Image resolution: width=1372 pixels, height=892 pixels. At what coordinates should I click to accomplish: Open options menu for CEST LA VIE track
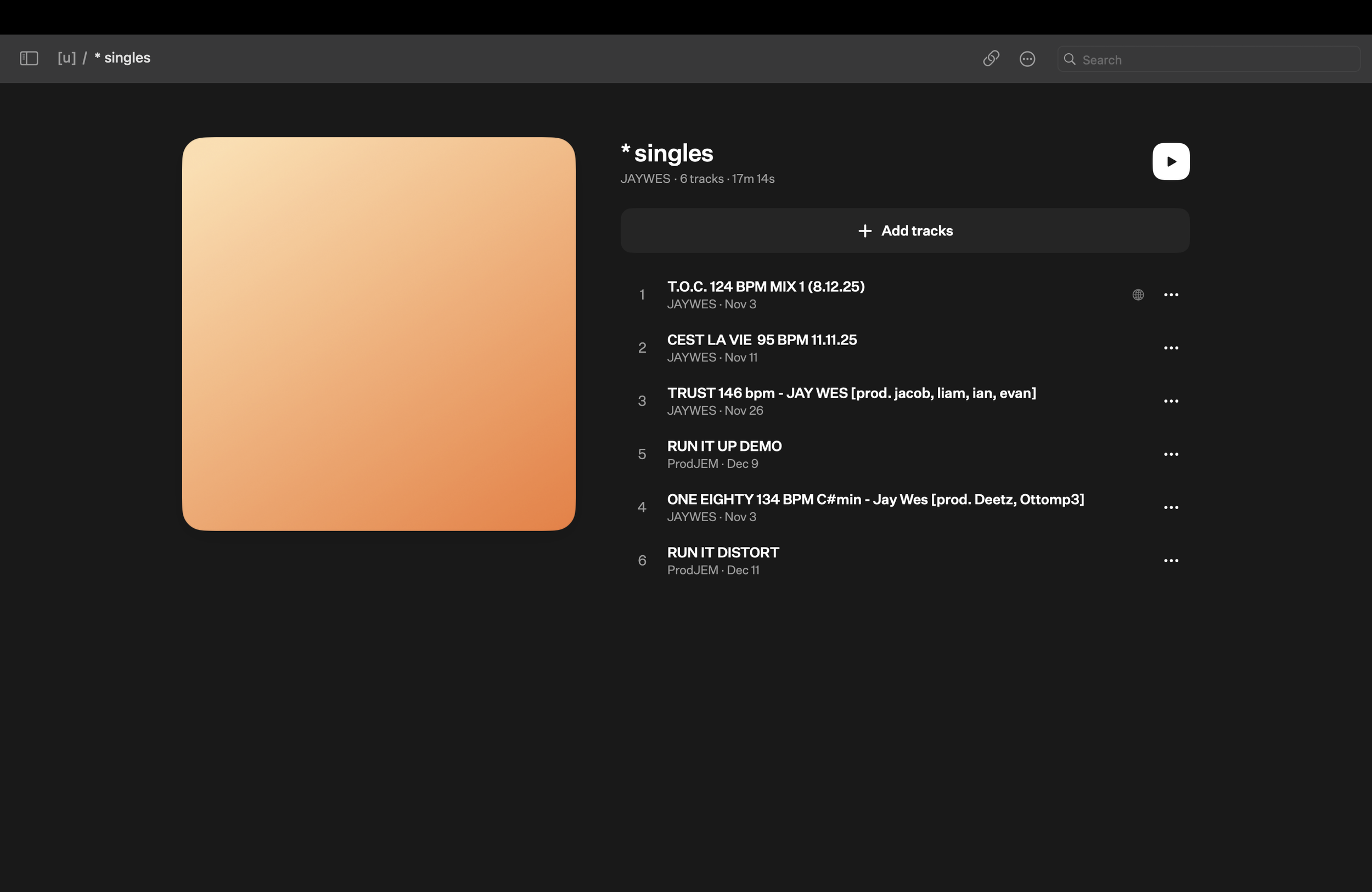[1171, 348]
